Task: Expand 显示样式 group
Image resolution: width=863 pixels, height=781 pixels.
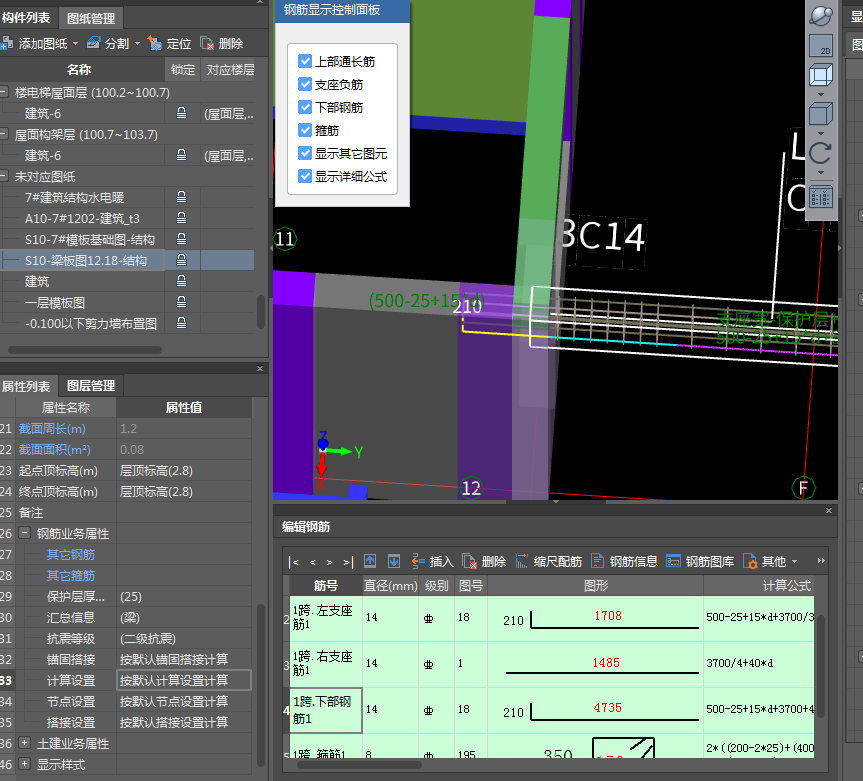Action: tap(24, 764)
